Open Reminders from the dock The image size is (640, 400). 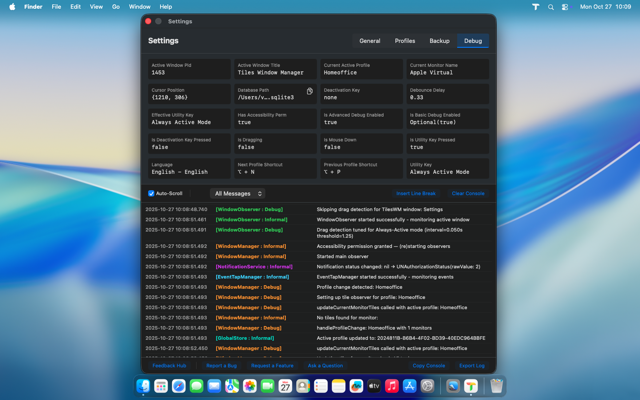(x=320, y=385)
